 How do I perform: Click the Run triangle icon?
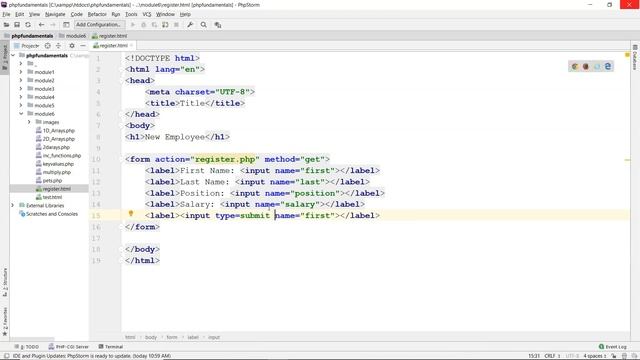[x=133, y=25]
